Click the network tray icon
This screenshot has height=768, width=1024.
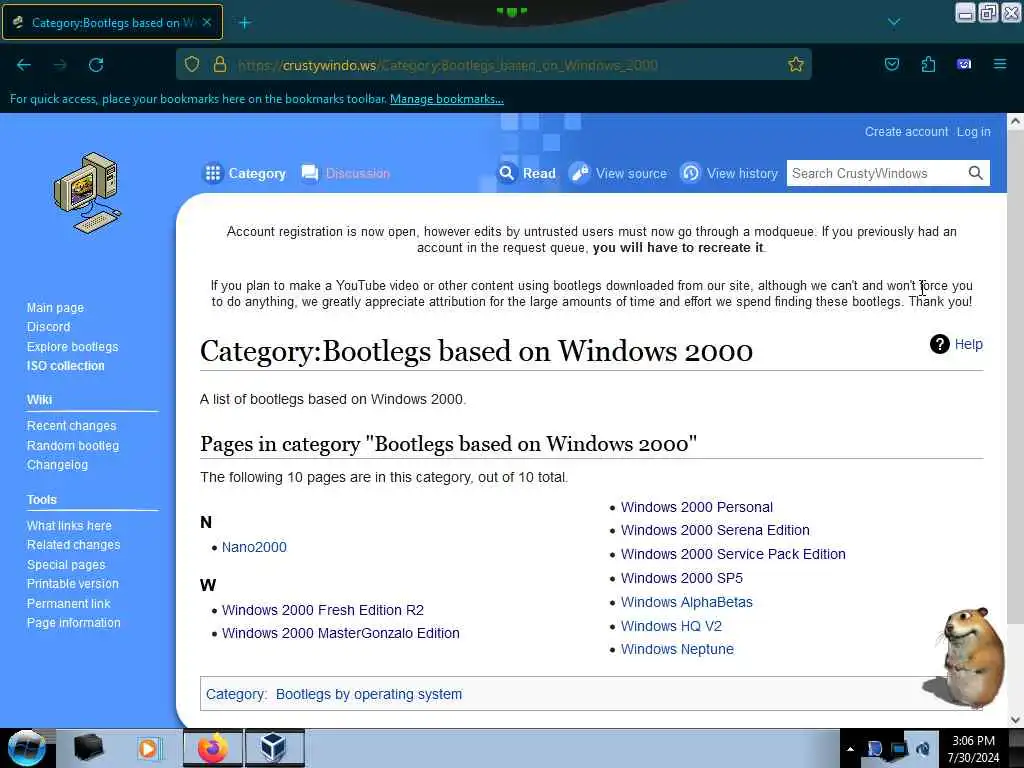pos(899,749)
